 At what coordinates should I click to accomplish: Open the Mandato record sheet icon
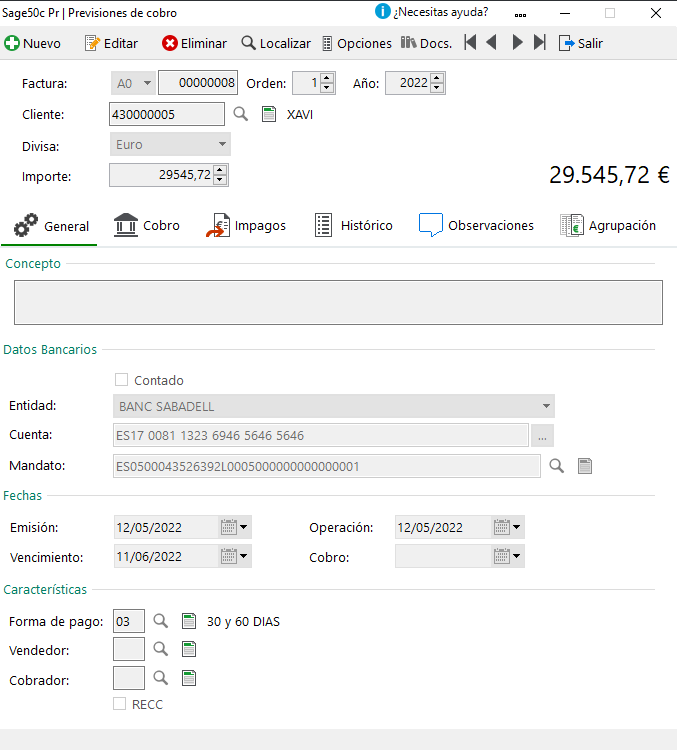[585, 466]
